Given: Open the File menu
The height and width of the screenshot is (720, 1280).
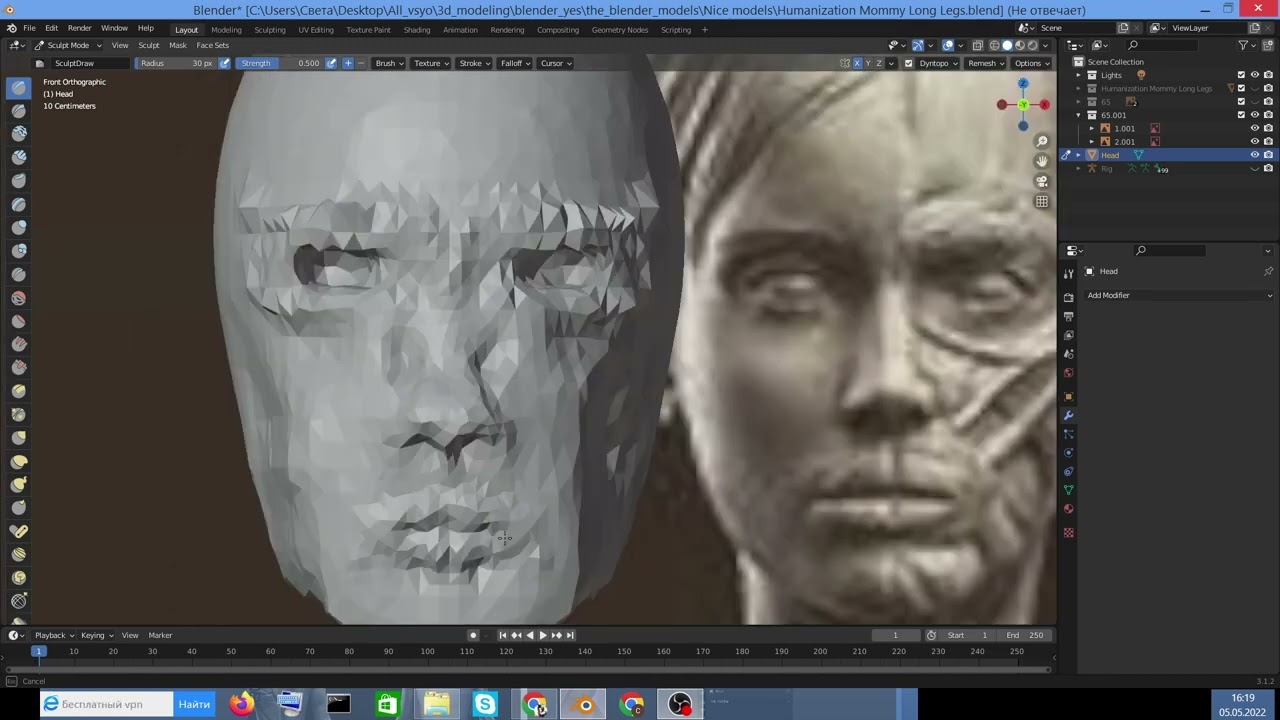Looking at the screenshot, I should [x=29, y=28].
